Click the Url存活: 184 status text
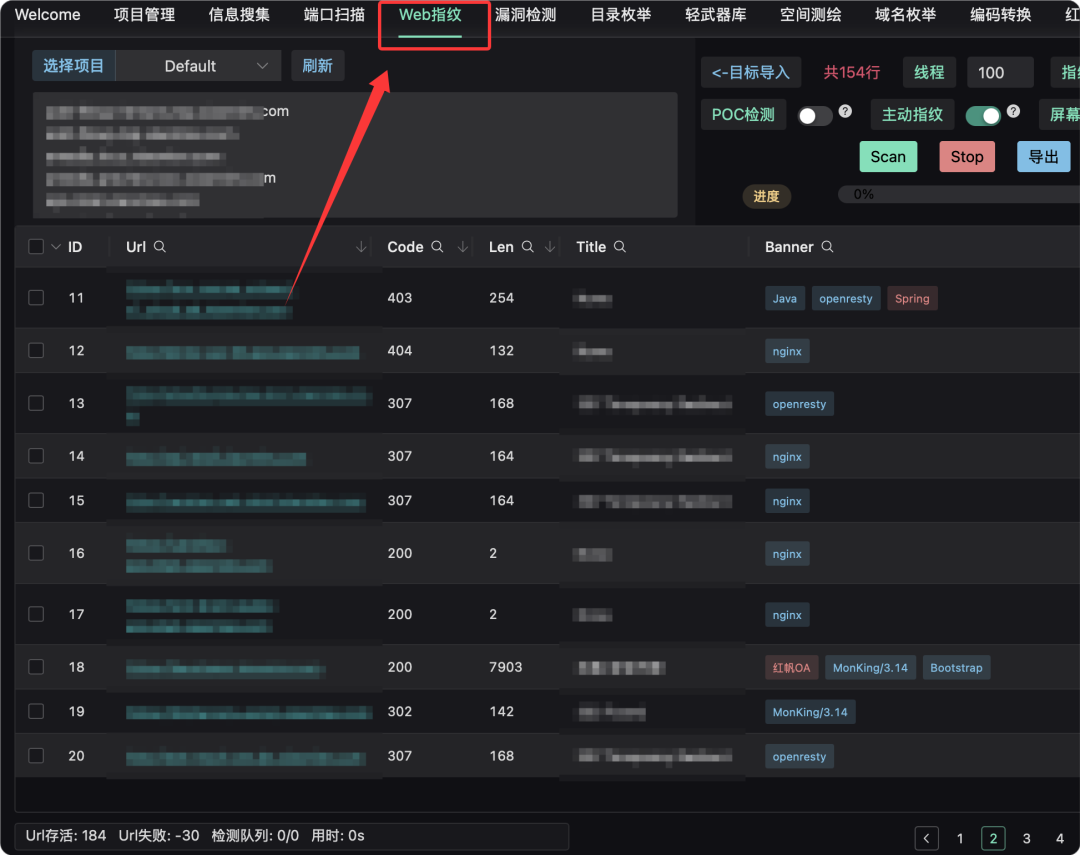This screenshot has height=855, width=1080. tap(65, 836)
